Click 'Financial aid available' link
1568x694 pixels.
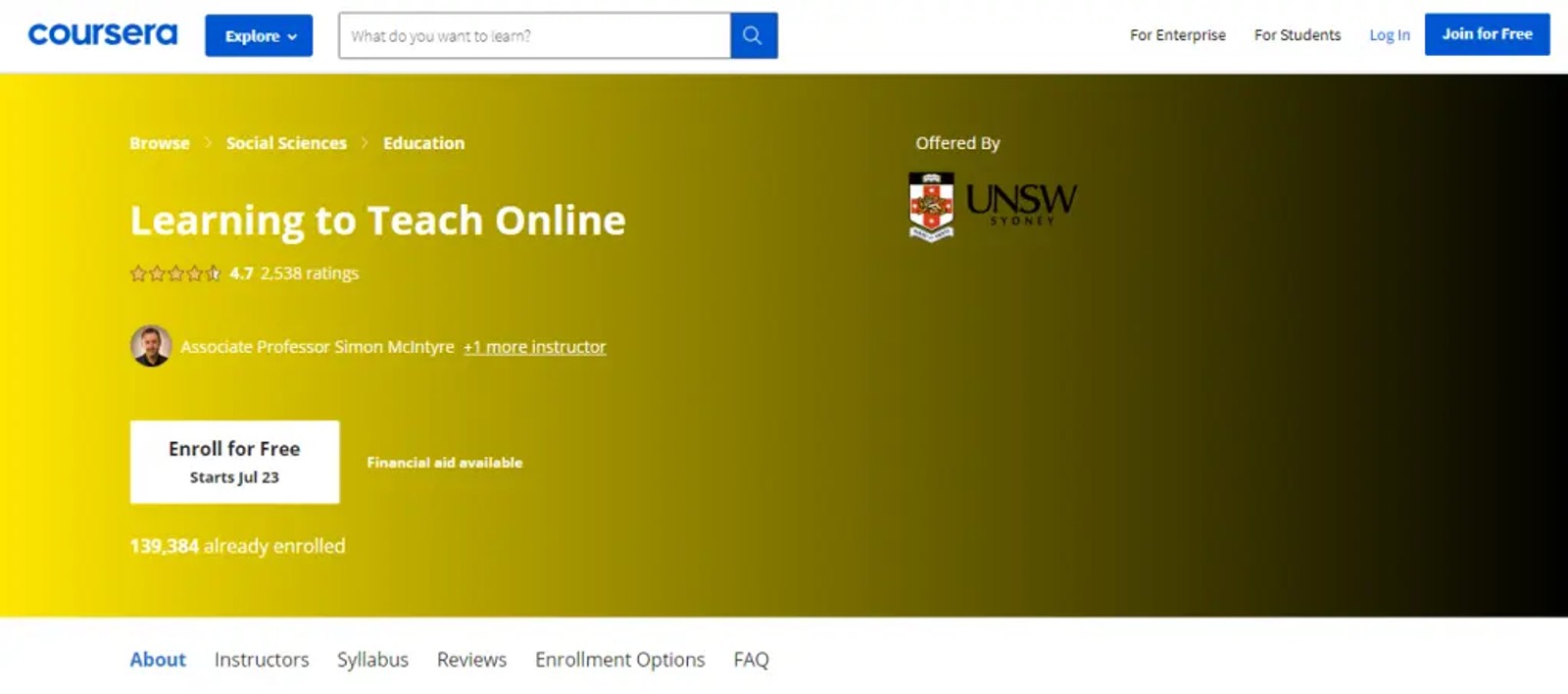coord(445,463)
